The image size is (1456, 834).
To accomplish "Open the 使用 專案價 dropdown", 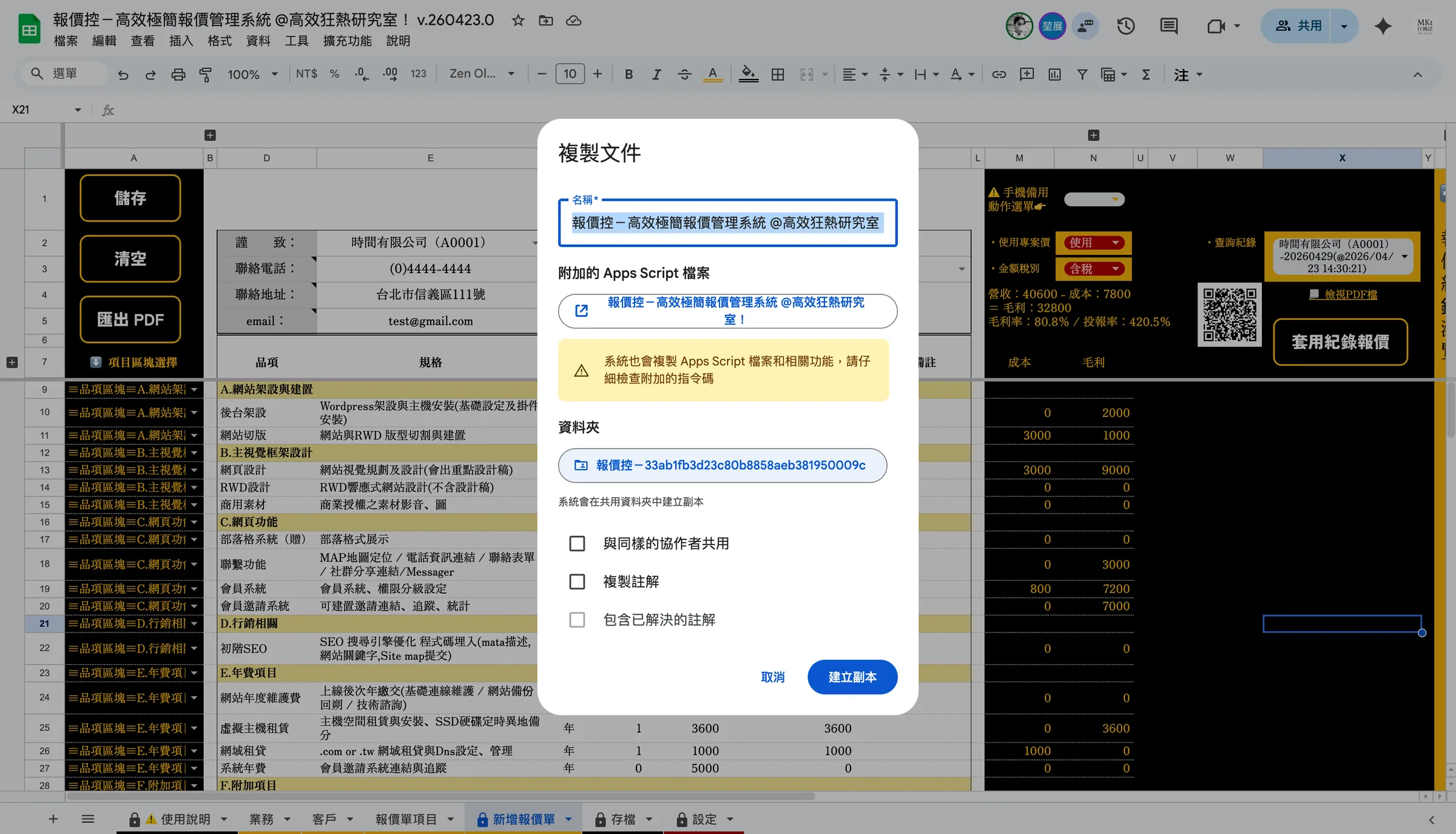I will click(x=1094, y=242).
